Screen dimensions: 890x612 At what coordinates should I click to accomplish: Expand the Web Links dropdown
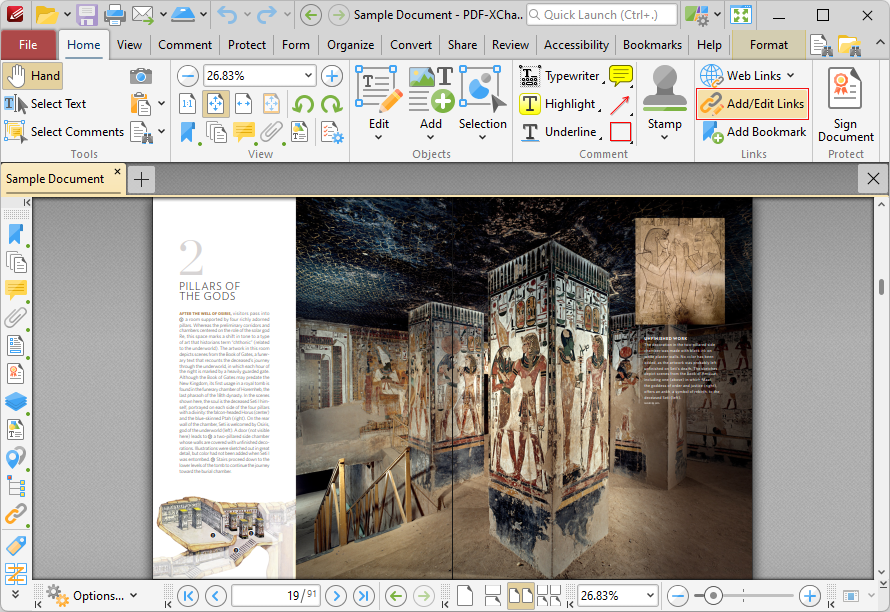791,76
